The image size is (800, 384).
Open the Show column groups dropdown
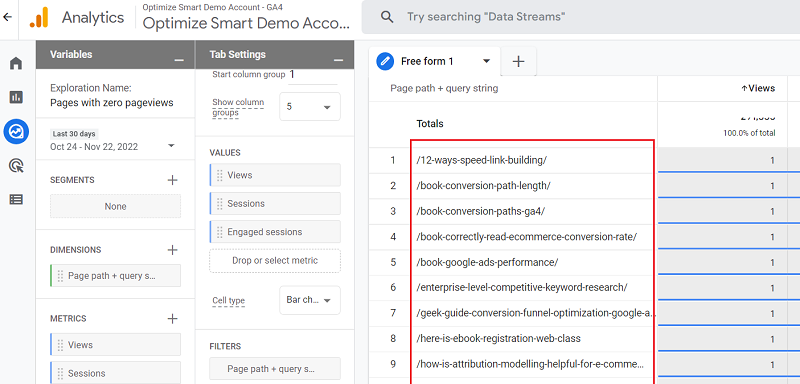point(310,107)
